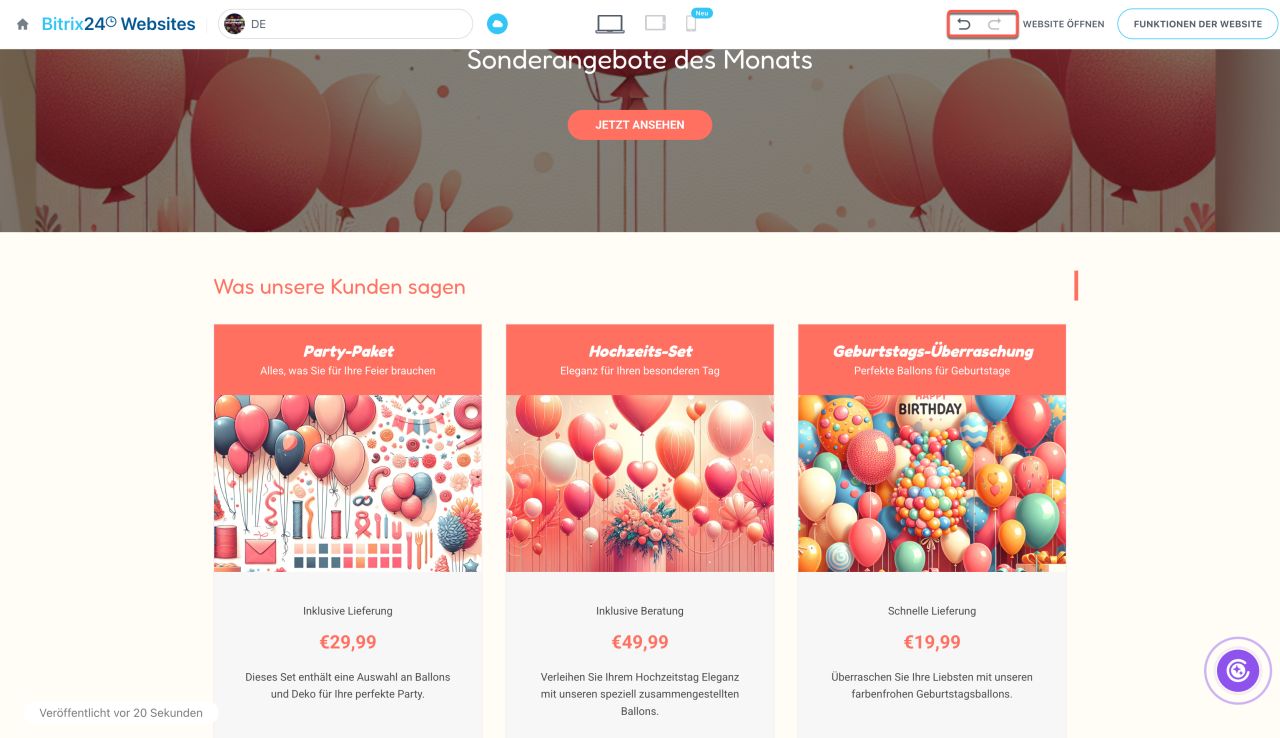
Task: Click the Sonderangebote des Monats title
Action: 640,60
